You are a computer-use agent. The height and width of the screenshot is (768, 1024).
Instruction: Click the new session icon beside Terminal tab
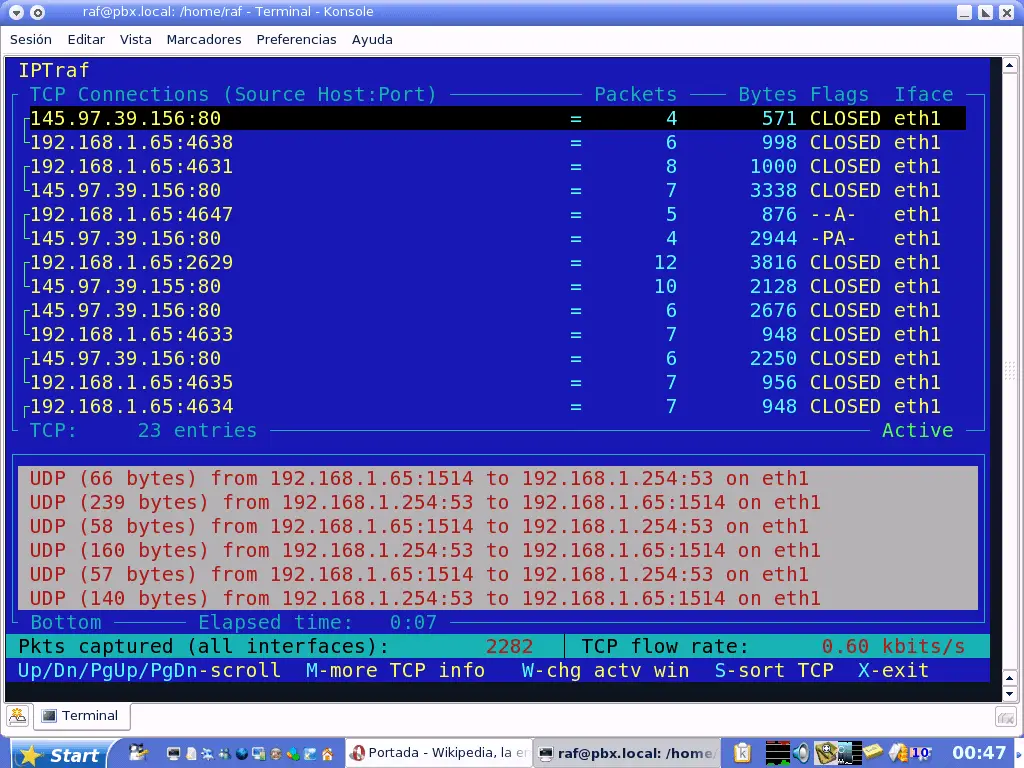(x=18, y=716)
